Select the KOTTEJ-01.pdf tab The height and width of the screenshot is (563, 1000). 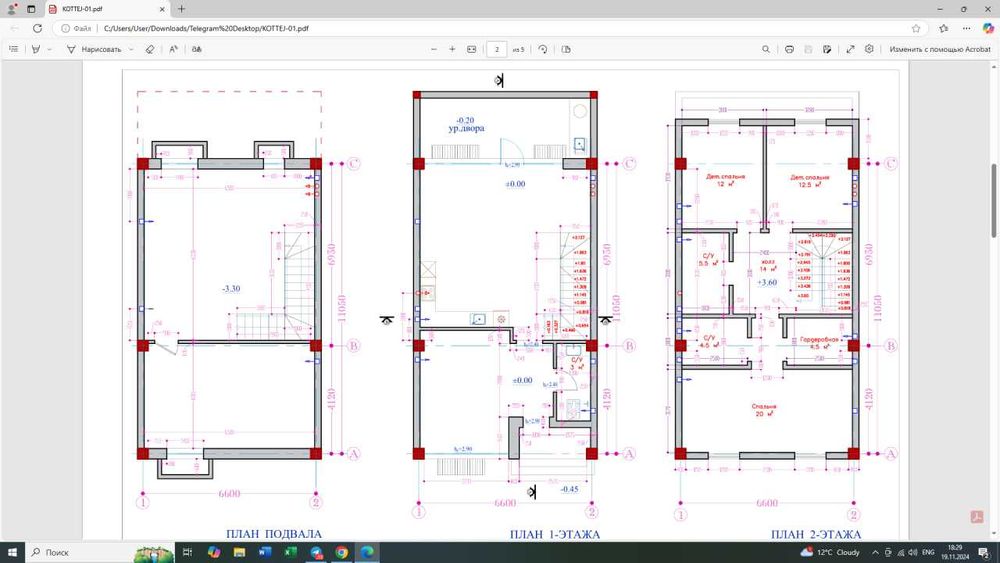(100, 9)
